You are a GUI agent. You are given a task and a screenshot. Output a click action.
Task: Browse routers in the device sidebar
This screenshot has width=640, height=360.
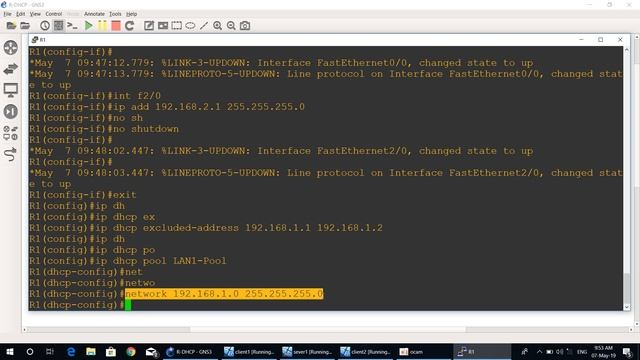(x=11, y=47)
